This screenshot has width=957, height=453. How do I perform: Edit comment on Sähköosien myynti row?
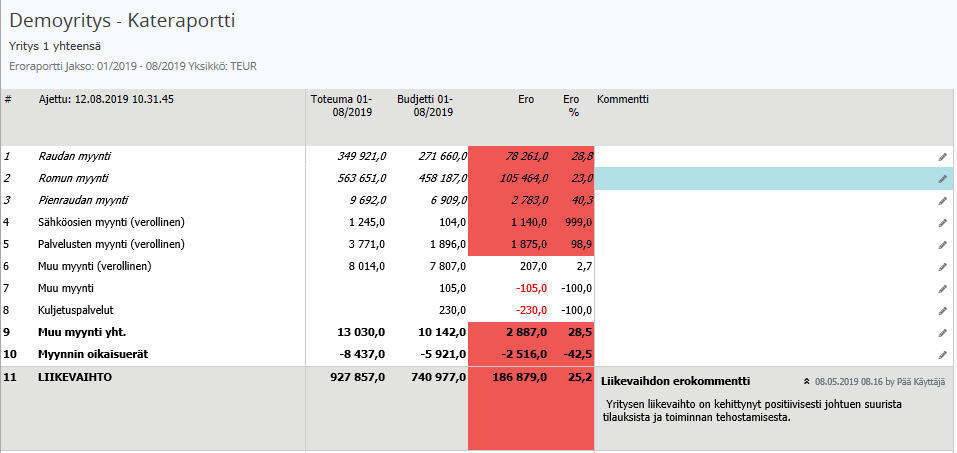tap(941, 223)
